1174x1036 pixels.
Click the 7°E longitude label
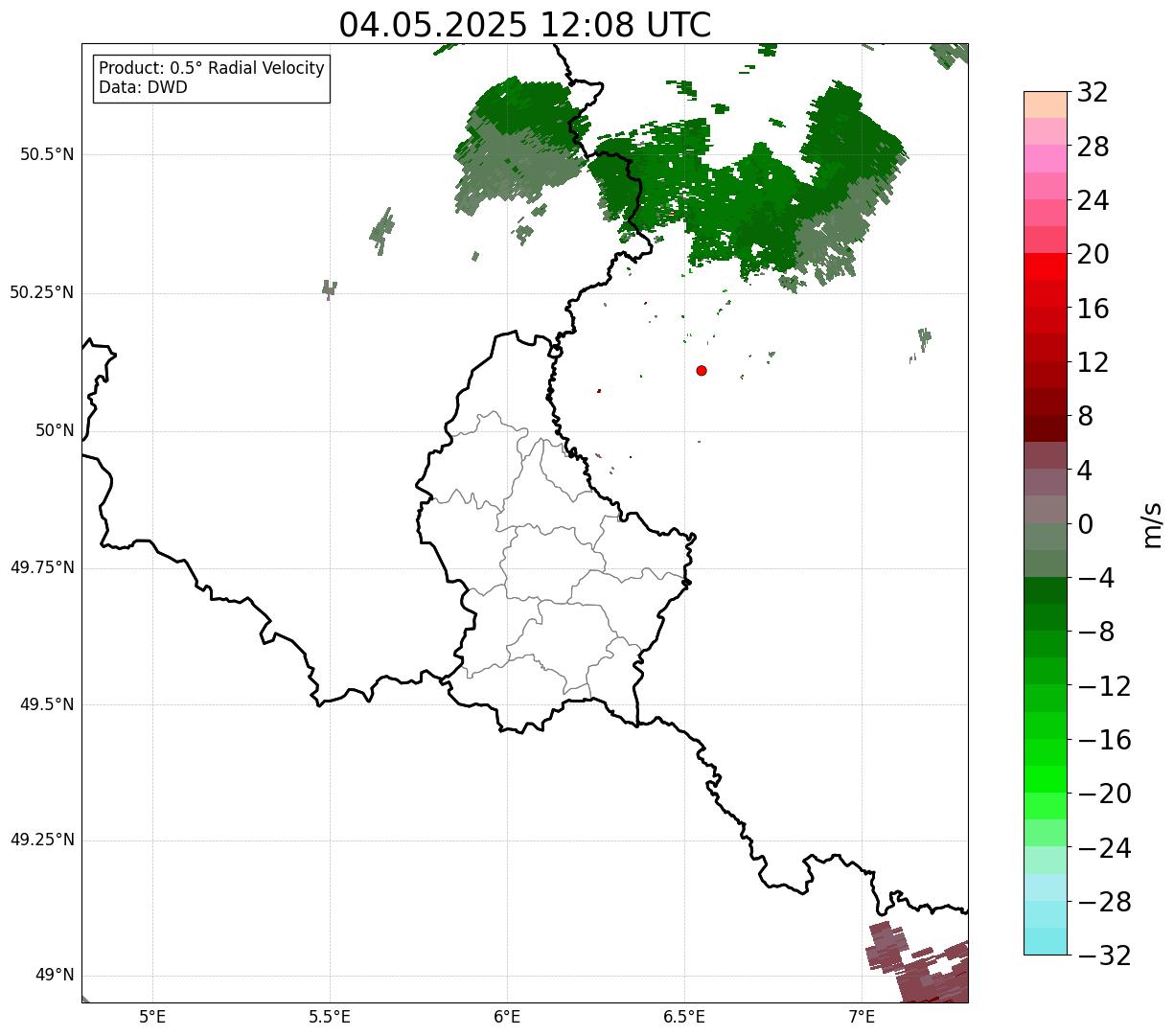[x=862, y=1016]
